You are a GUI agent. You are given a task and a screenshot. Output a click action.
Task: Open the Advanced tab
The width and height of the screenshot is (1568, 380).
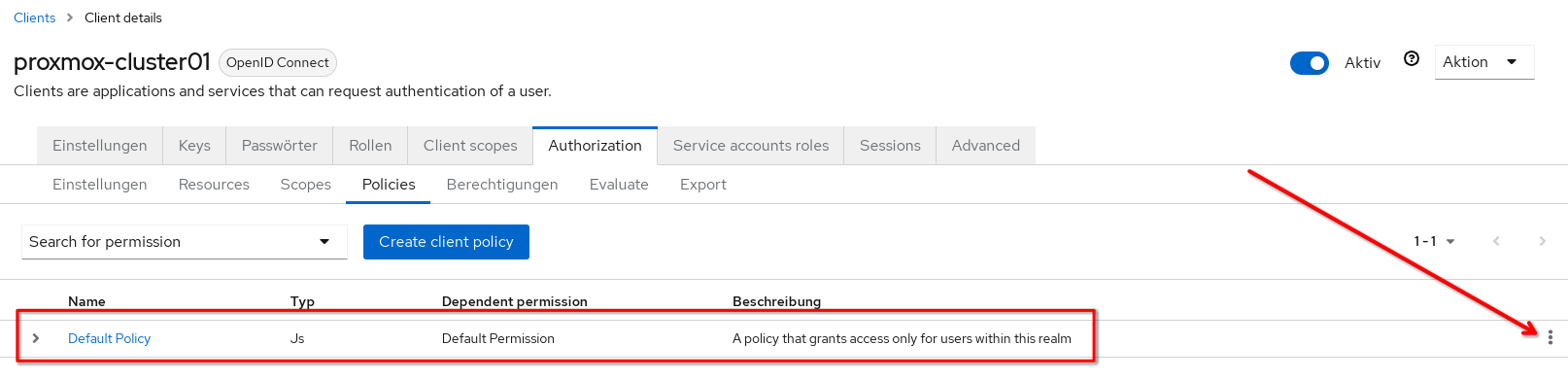986,146
